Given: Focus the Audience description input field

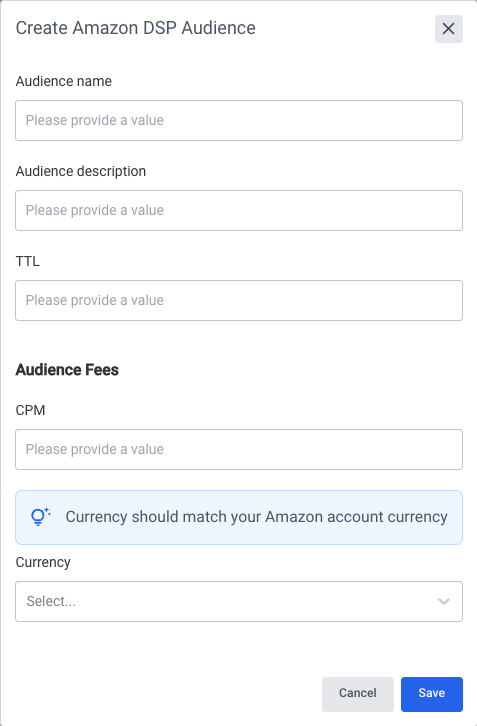Looking at the screenshot, I should [x=239, y=210].
